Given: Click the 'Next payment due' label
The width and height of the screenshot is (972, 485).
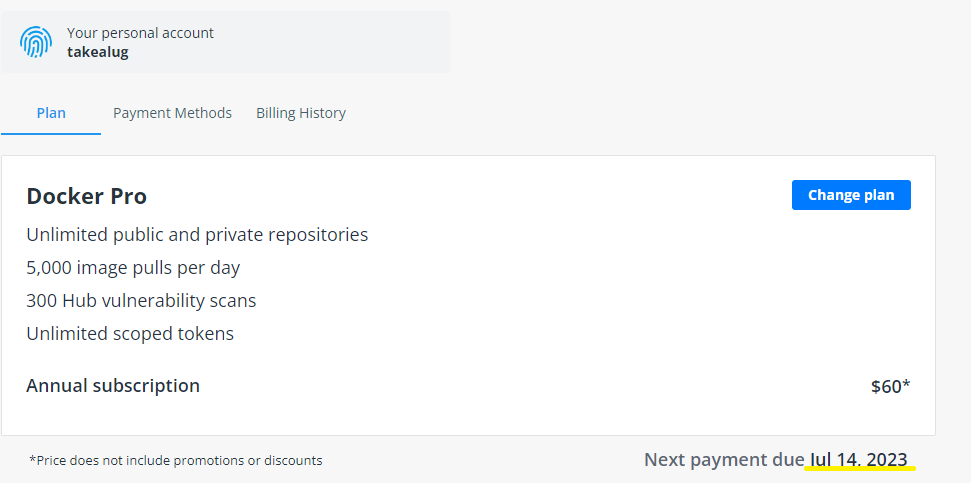Looking at the screenshot, I should (x=724, y=460).
